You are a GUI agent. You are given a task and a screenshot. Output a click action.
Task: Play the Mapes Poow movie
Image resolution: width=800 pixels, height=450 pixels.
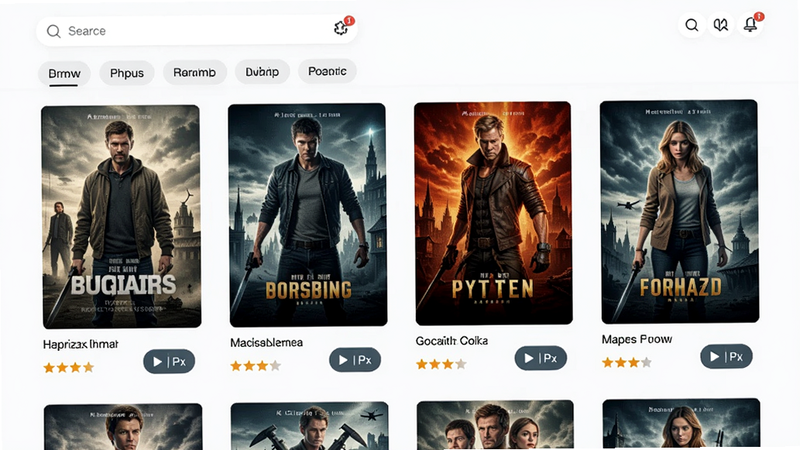(726, 356)
